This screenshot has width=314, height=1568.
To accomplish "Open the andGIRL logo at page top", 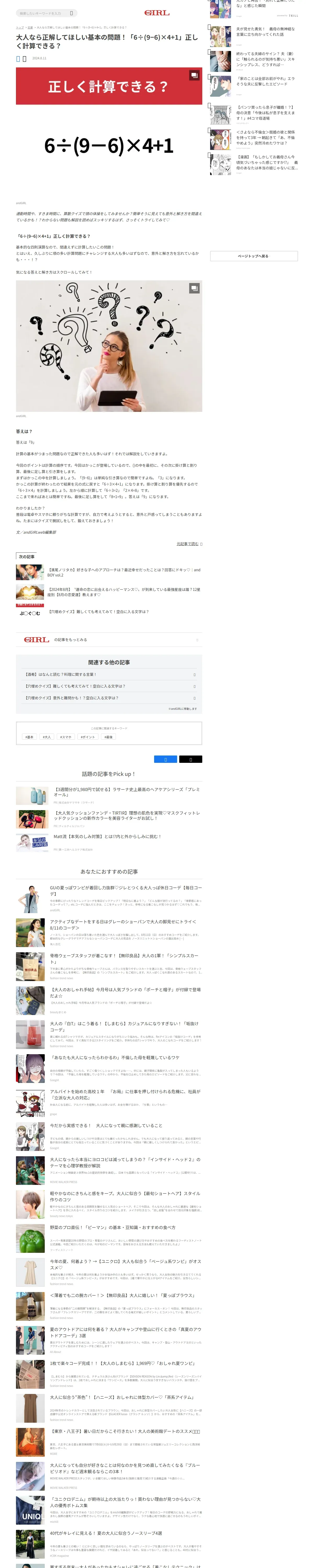I will 157,13.
